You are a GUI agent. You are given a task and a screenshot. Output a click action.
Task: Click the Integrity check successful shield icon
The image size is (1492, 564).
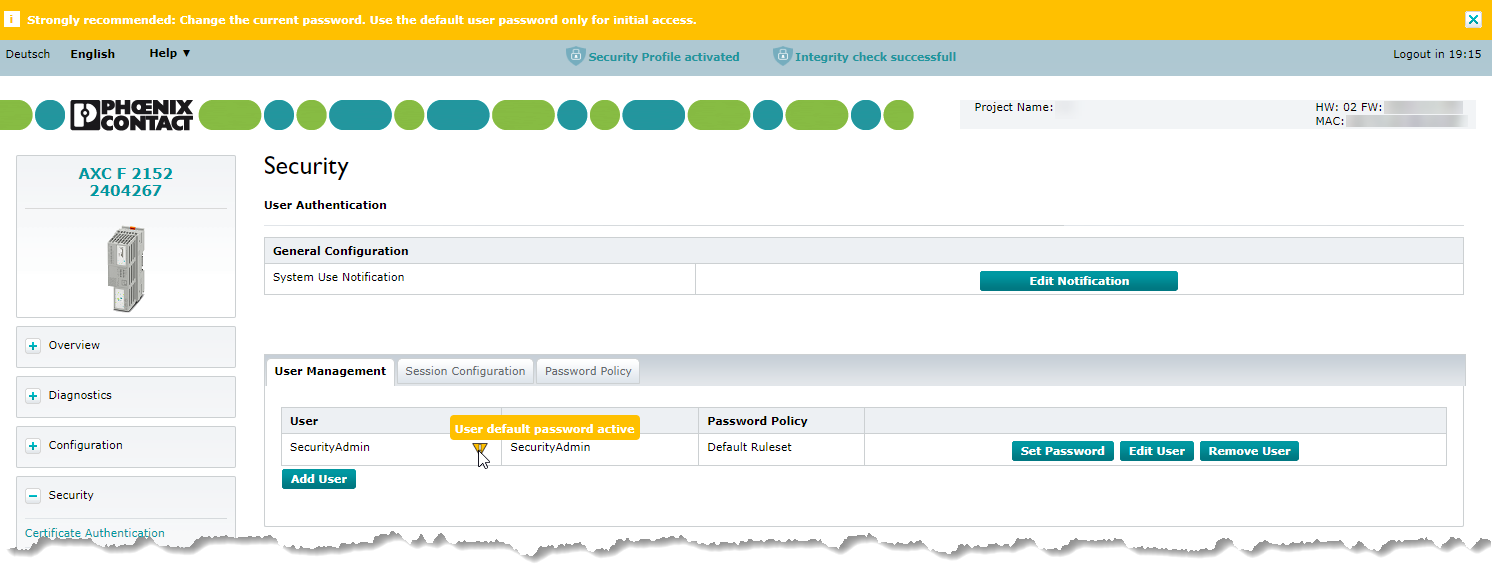click(782, 56)
